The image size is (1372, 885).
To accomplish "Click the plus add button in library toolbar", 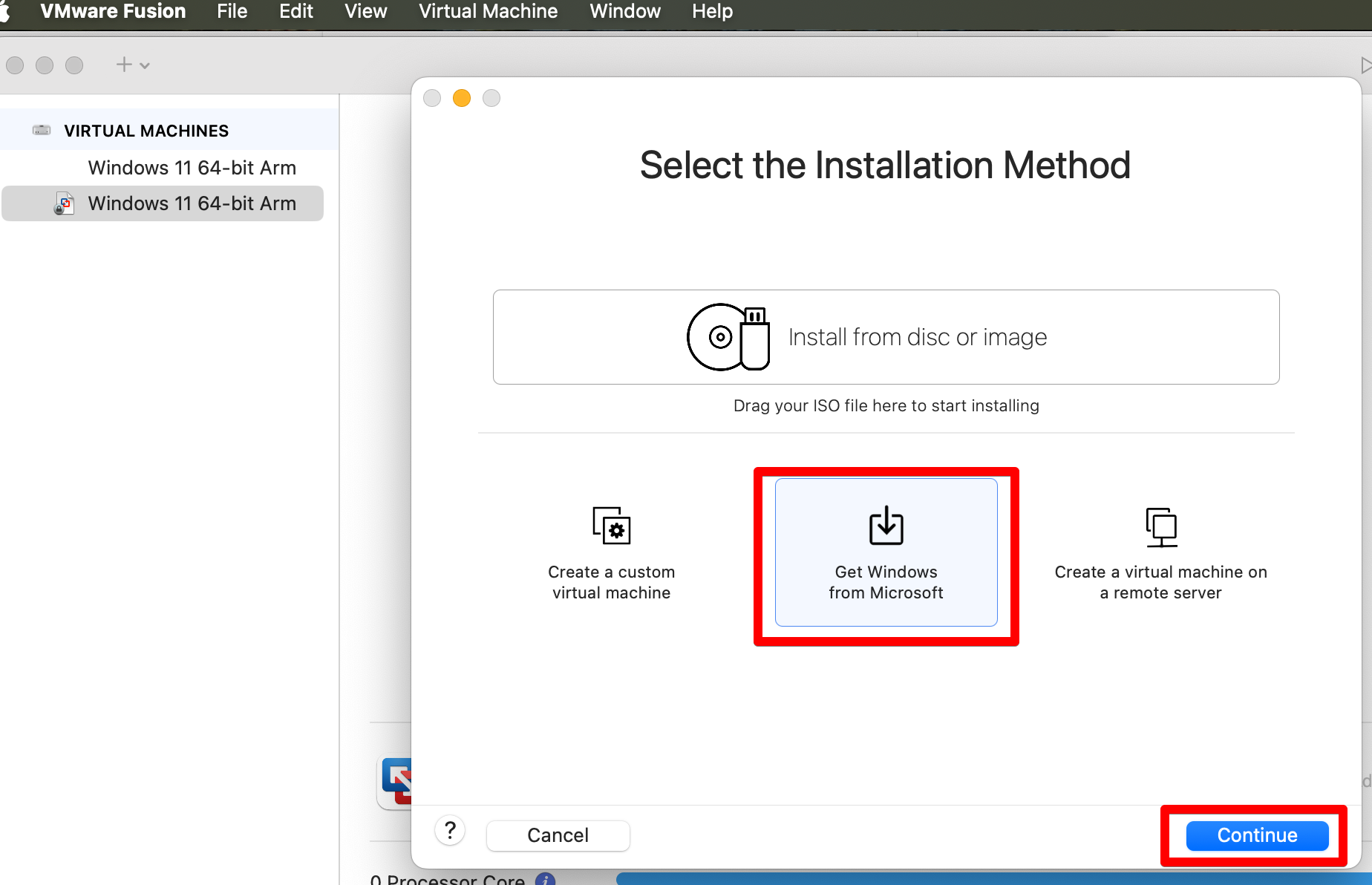I will (124, 65).
